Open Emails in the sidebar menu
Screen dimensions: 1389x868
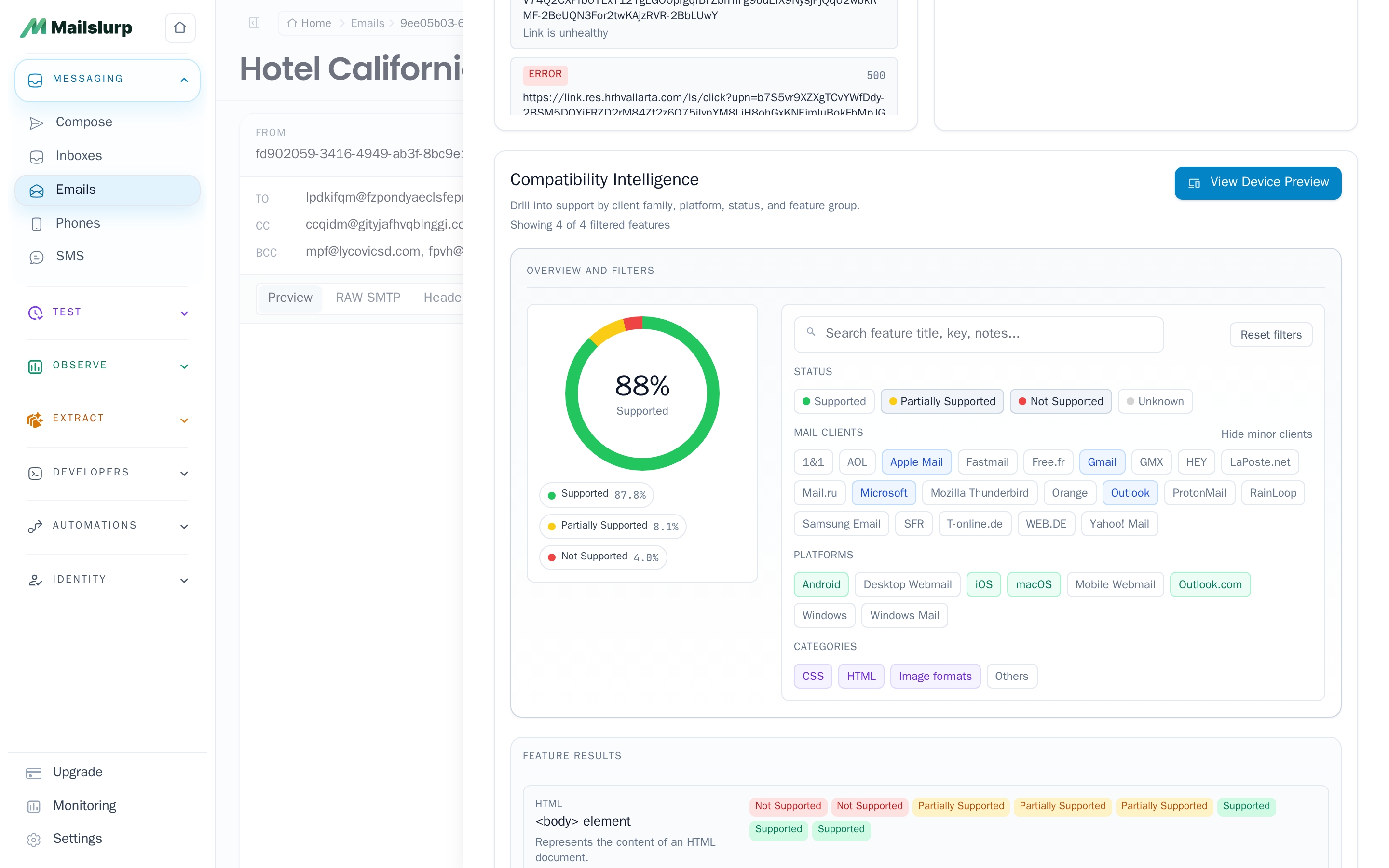click(75, 190)
